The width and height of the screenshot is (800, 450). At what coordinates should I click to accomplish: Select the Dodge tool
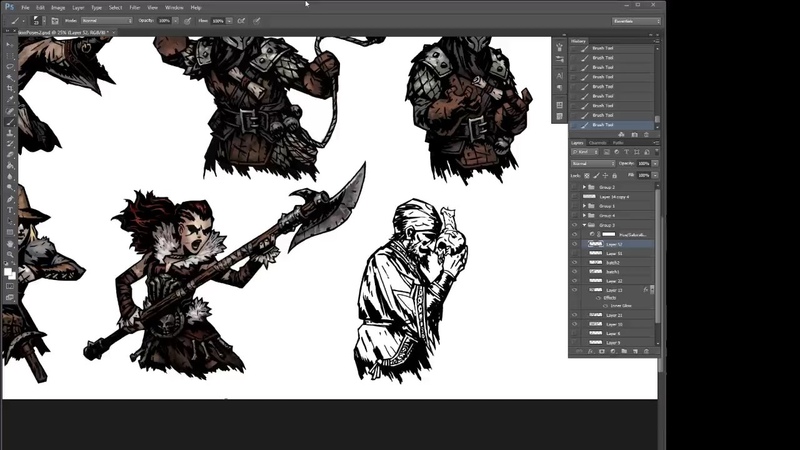10,187
